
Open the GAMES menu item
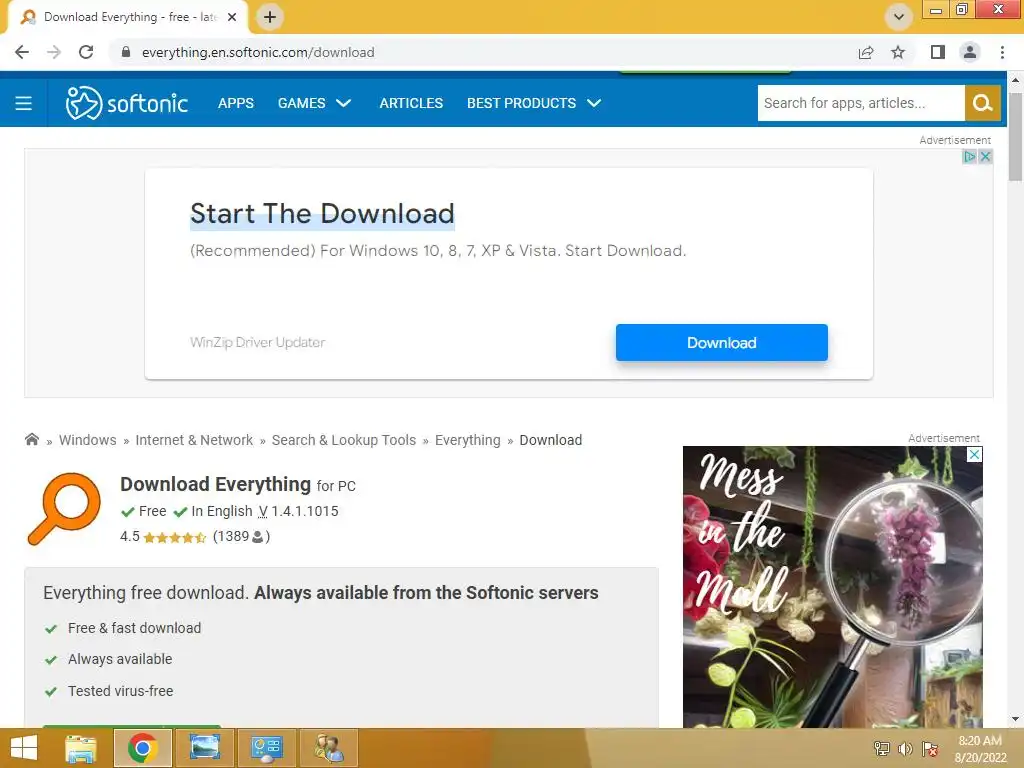coord(302,103)
